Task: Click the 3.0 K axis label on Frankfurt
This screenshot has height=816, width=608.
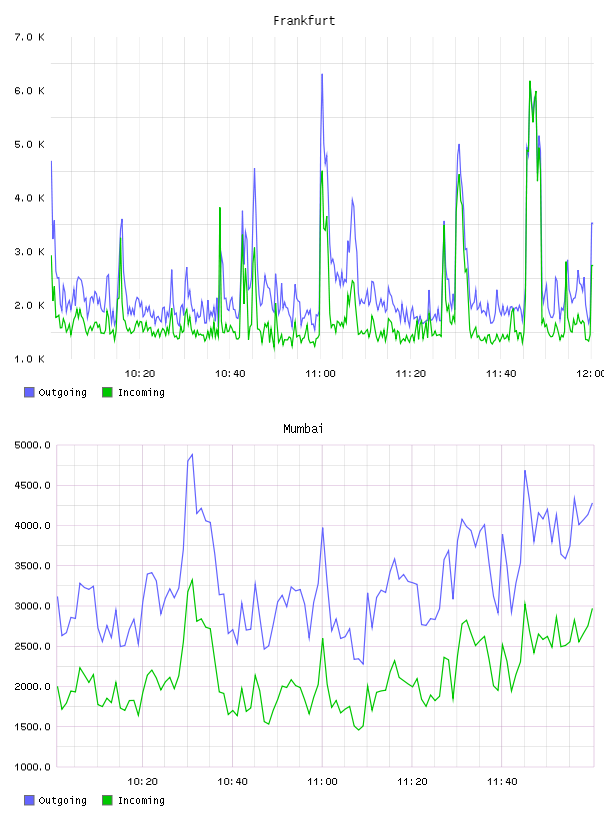Action: pyautogui.click(x=30, y=251)
